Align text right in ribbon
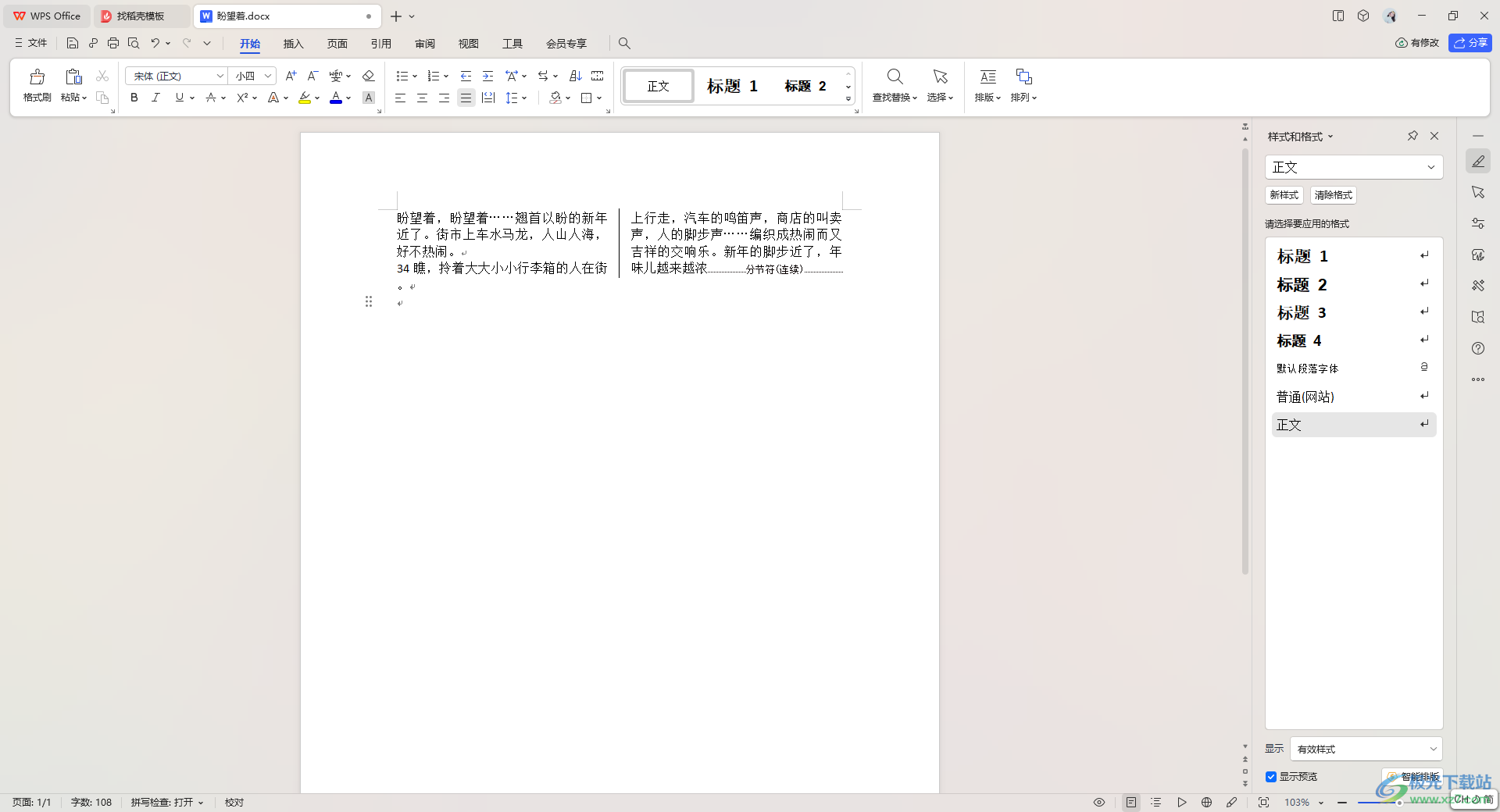 click(x=444, y=98)
